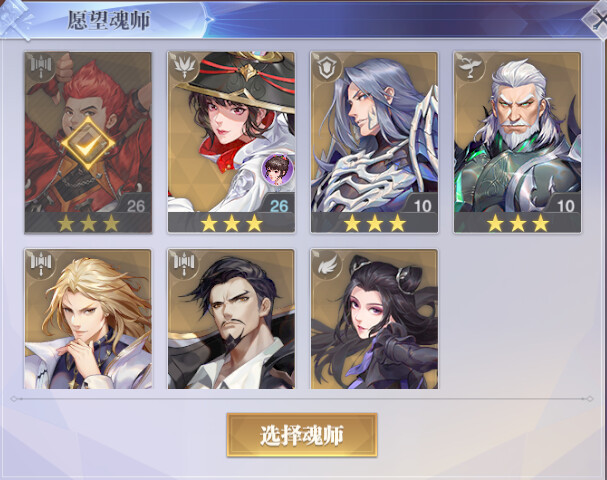This screenshot has height=480, width=607.
Task: Close the 愿望魂师 dialog
Action: pyautogui.click(x=598, y=19)
